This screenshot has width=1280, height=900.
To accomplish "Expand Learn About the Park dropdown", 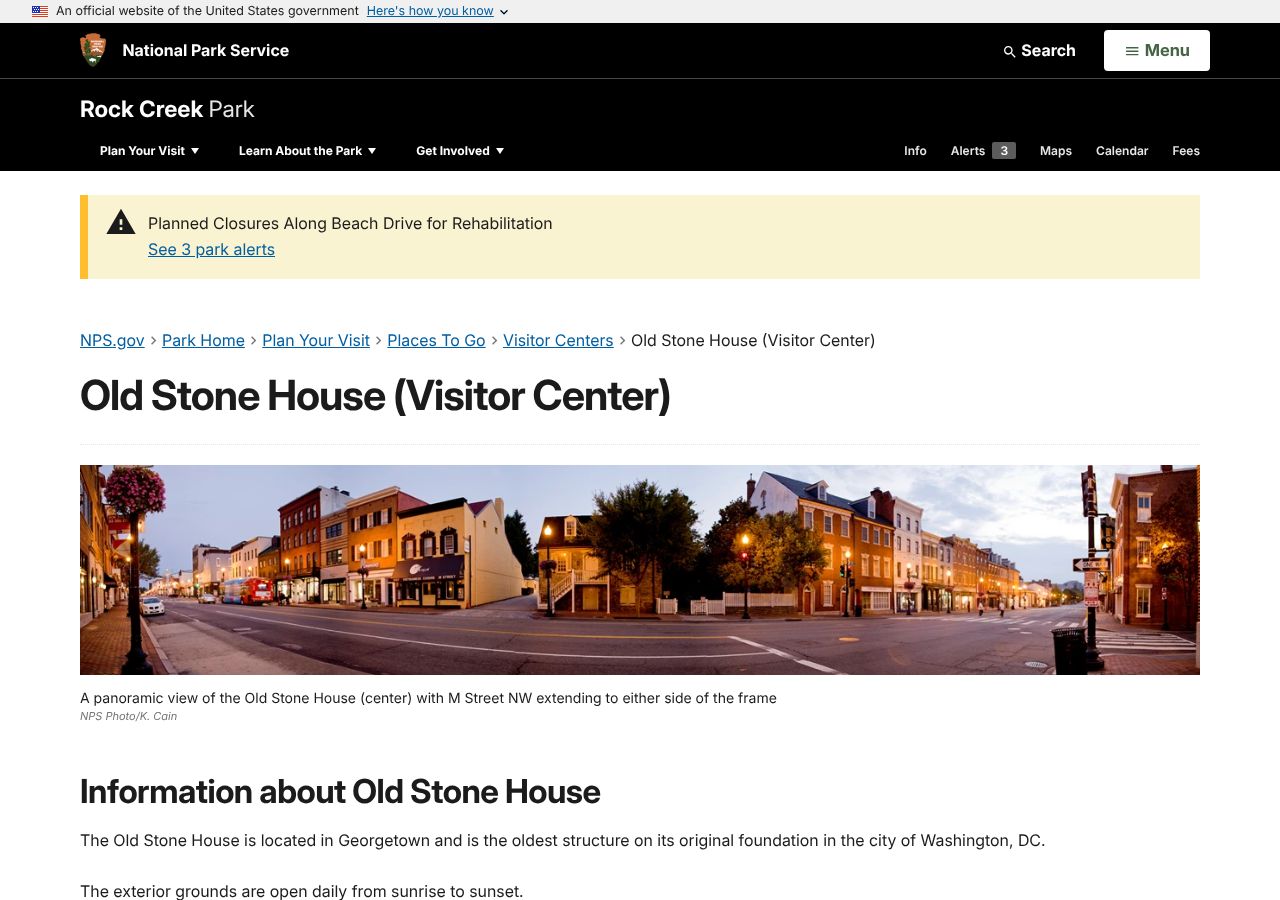I will coord(308,151).
